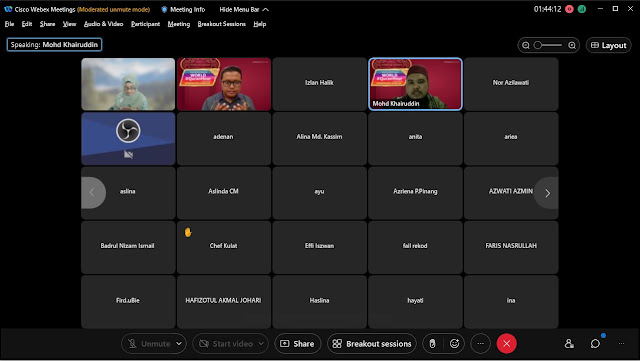Click the OBS logo video tile

128,138
